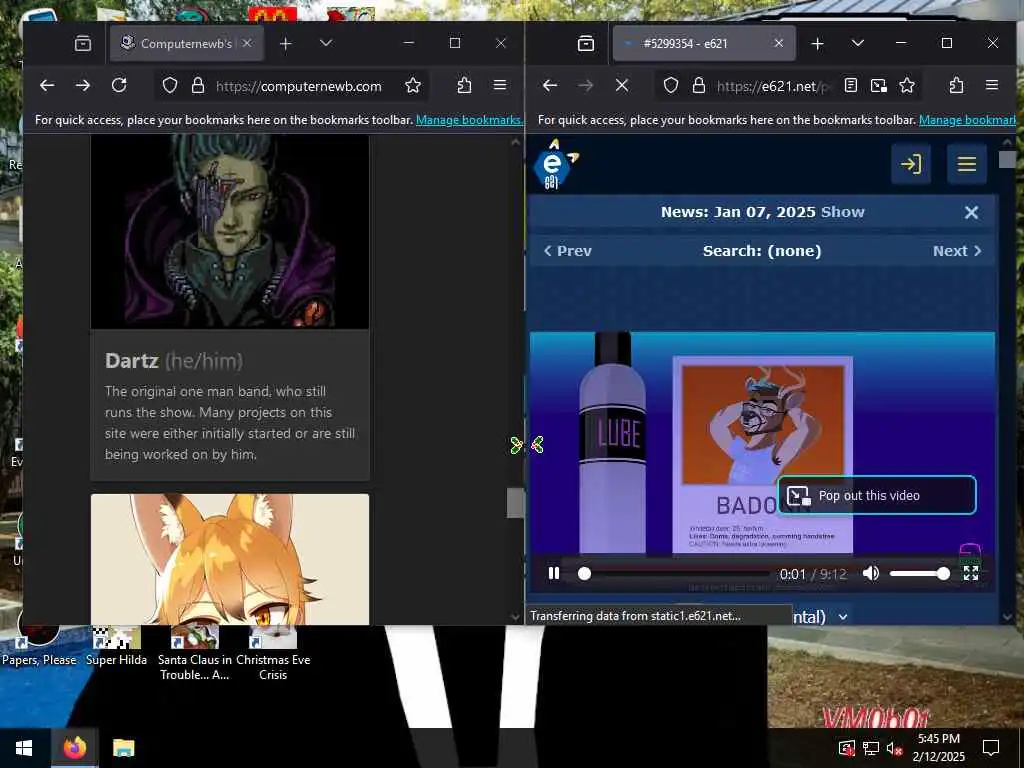Open extensions in e621 window

coord(956,86)
